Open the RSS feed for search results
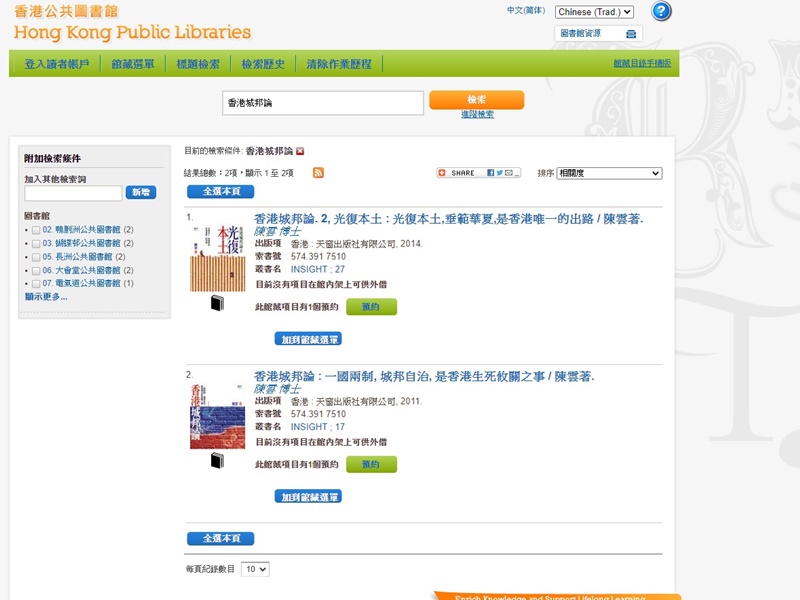The height and width of the screenshot is (600, 800). click(317, 172)
